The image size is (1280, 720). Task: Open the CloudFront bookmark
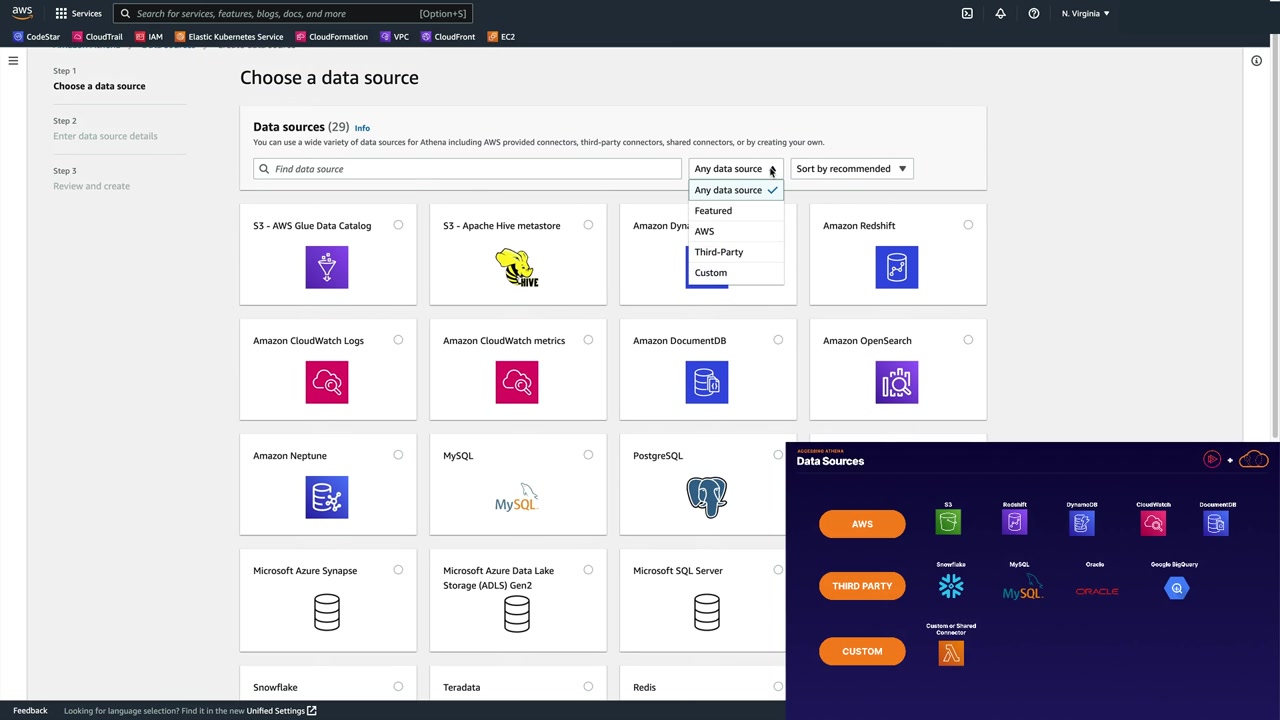448,37
